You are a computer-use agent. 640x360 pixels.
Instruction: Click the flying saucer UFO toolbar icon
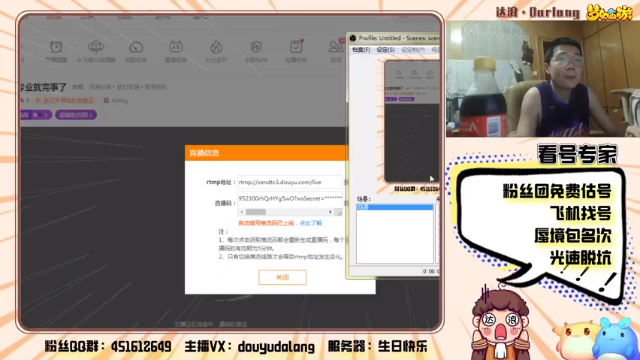point(96,47)
